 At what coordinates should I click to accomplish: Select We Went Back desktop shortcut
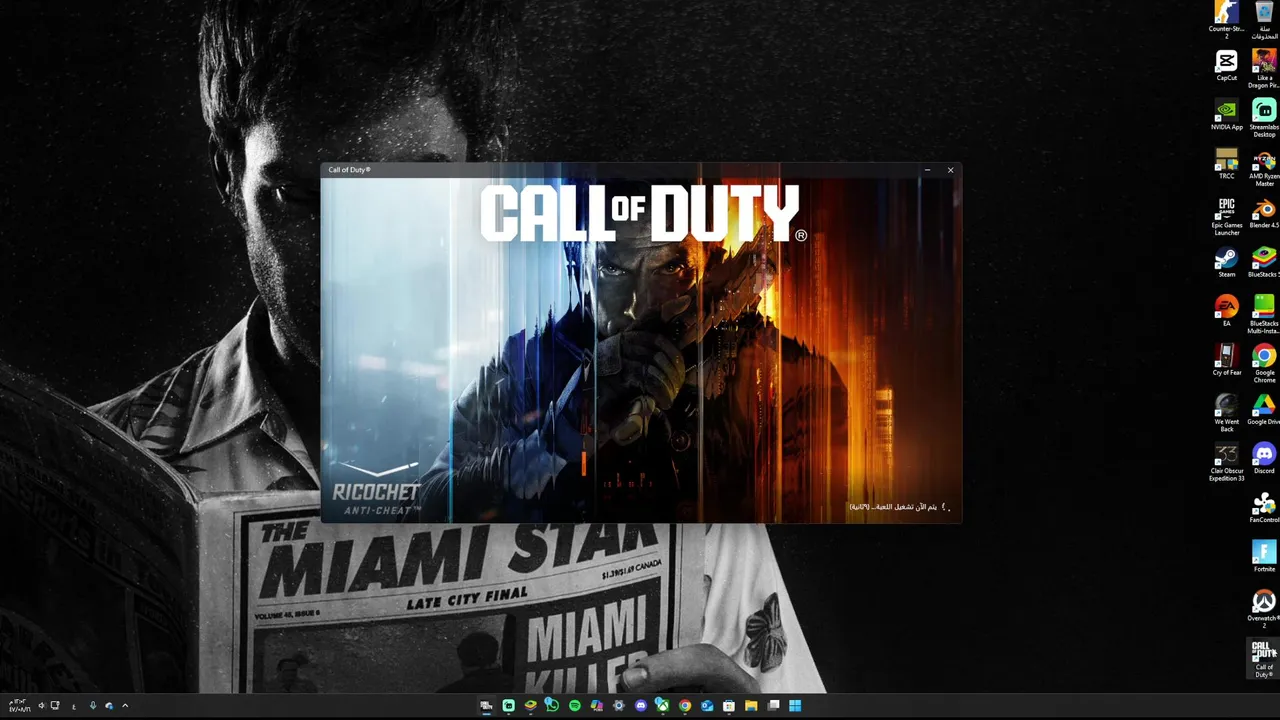pos(1227,412)
